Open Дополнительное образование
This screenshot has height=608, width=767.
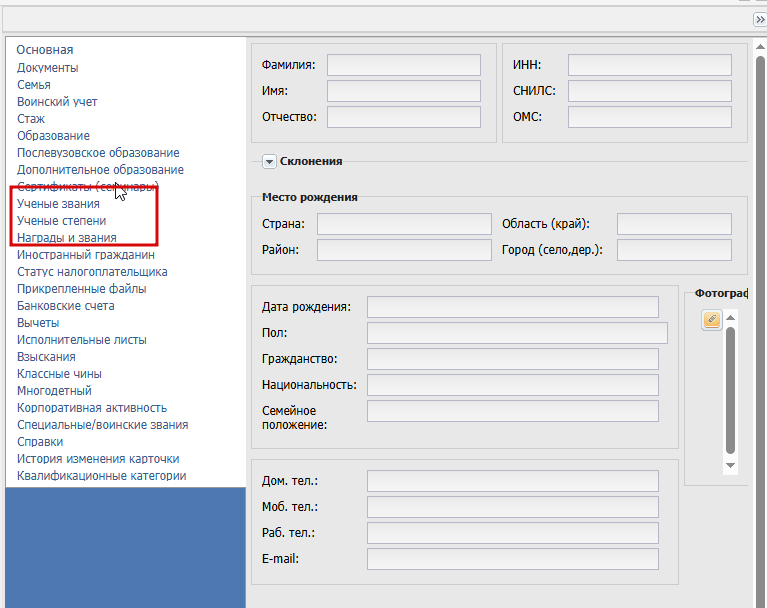pos(100,170)
